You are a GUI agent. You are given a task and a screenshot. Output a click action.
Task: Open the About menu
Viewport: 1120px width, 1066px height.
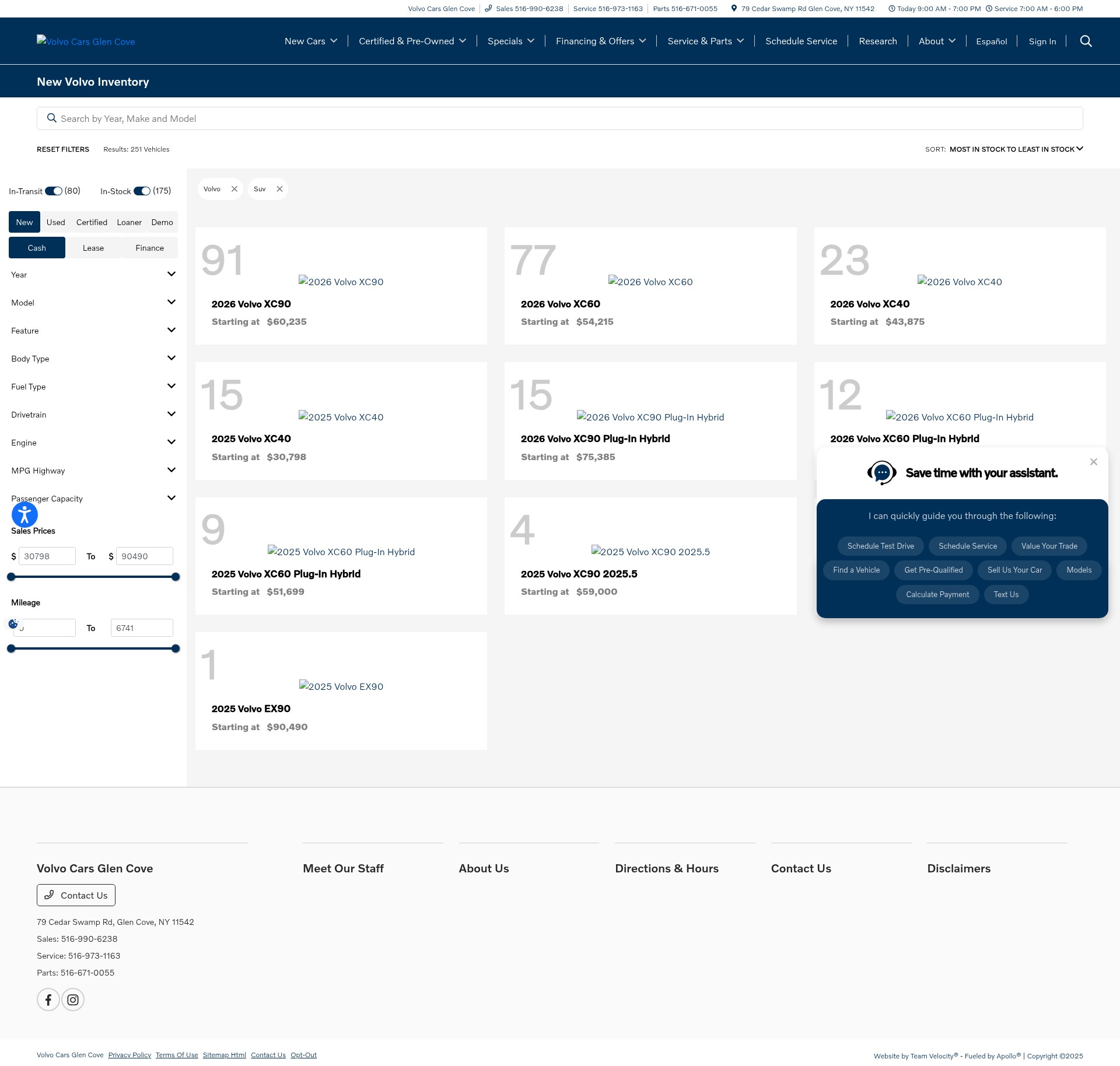coord(937,41)
